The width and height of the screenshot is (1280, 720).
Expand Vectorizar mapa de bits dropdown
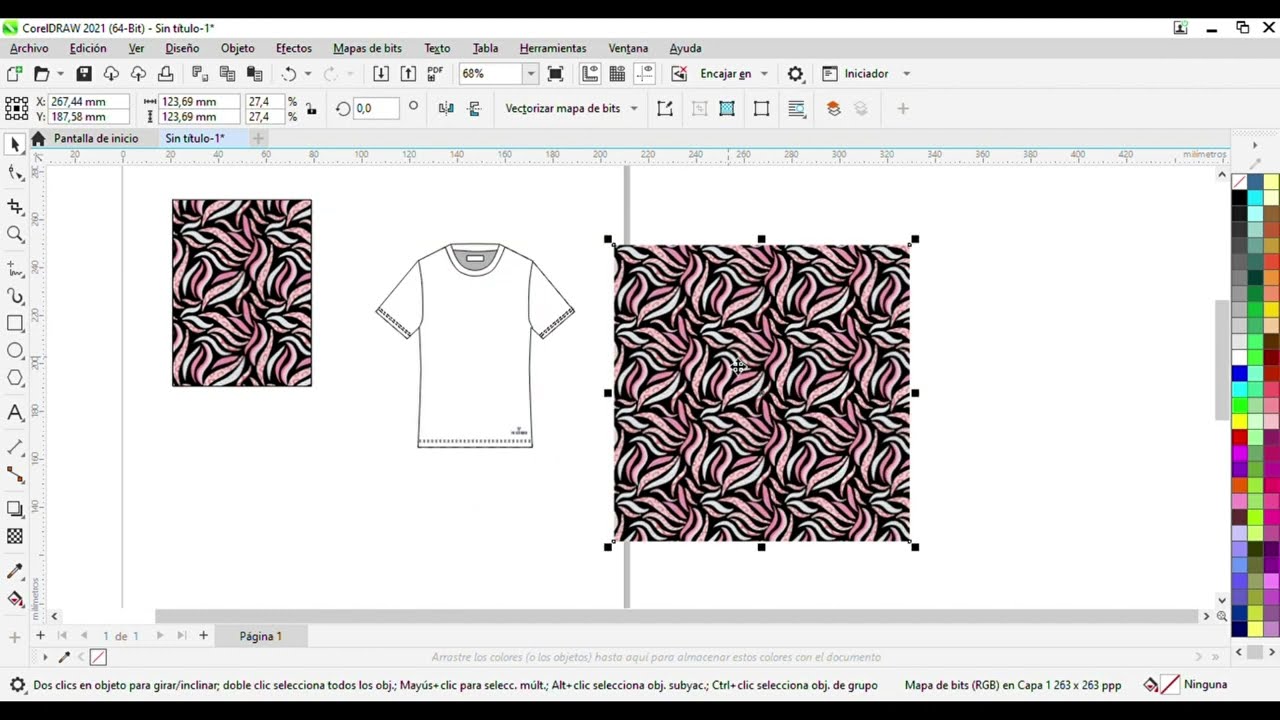(x=633, y=108)
